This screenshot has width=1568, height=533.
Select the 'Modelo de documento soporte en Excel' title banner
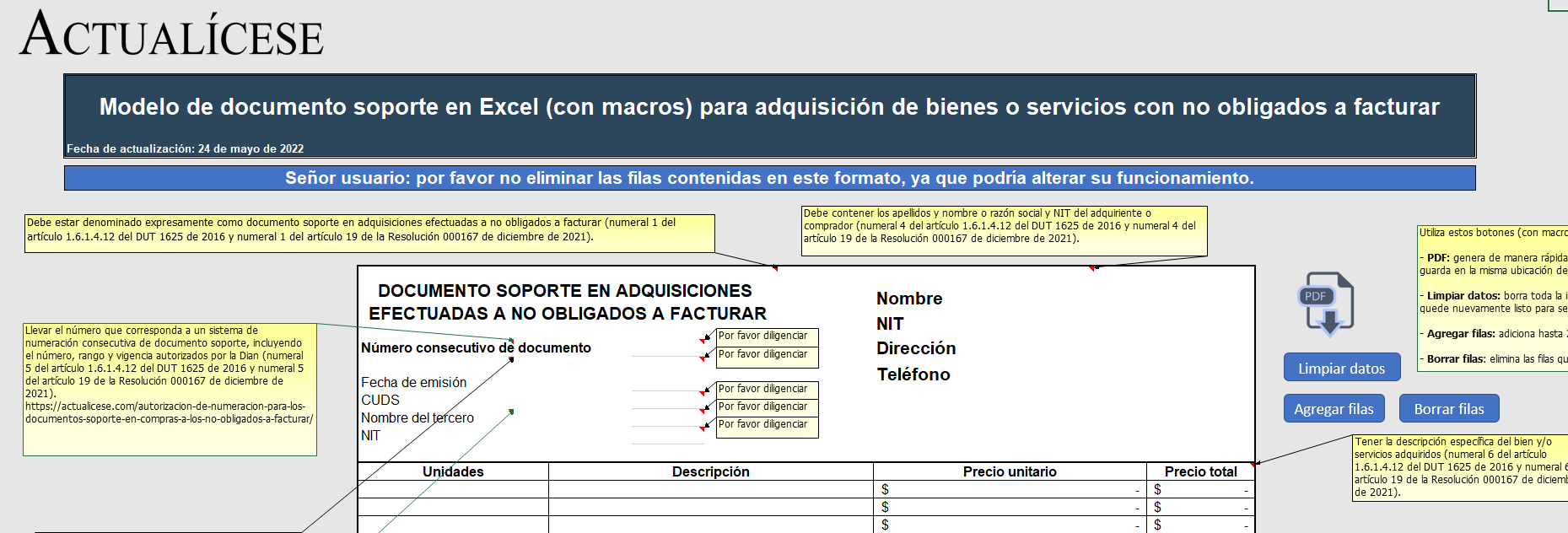[x=769, y=116]
